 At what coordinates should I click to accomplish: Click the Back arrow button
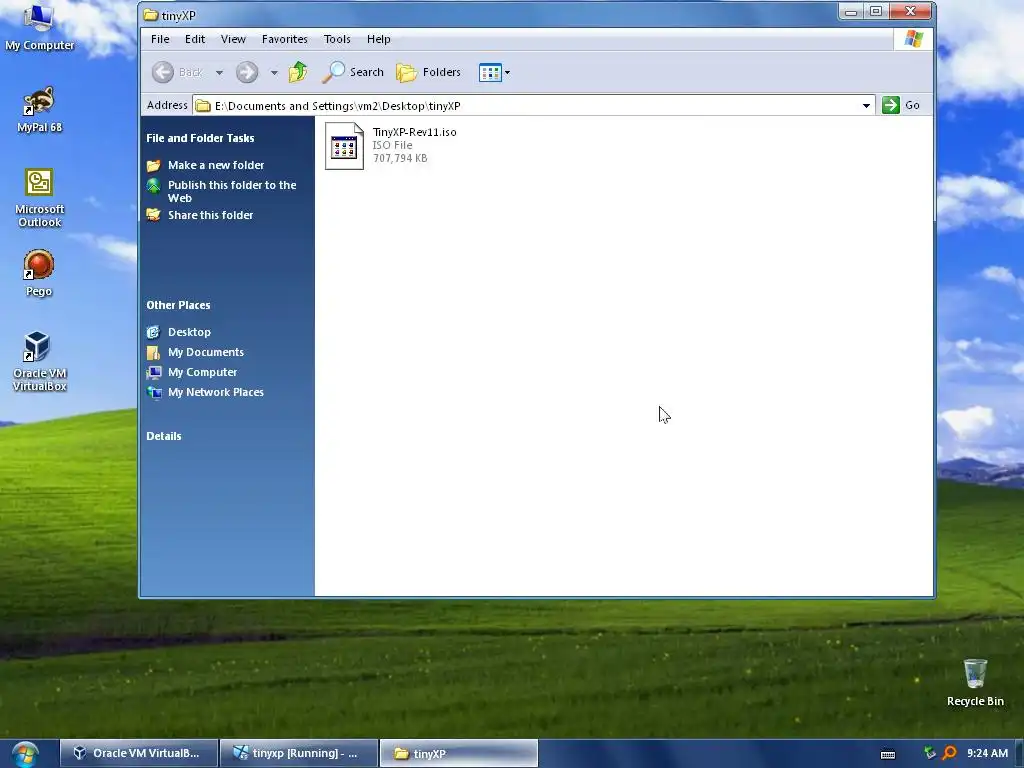click(x=163, y=72)
